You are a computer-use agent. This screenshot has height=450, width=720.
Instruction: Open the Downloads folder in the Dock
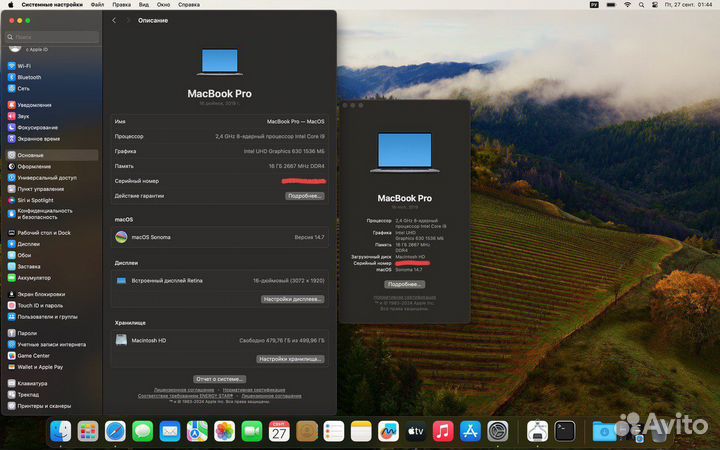point(604,431)
